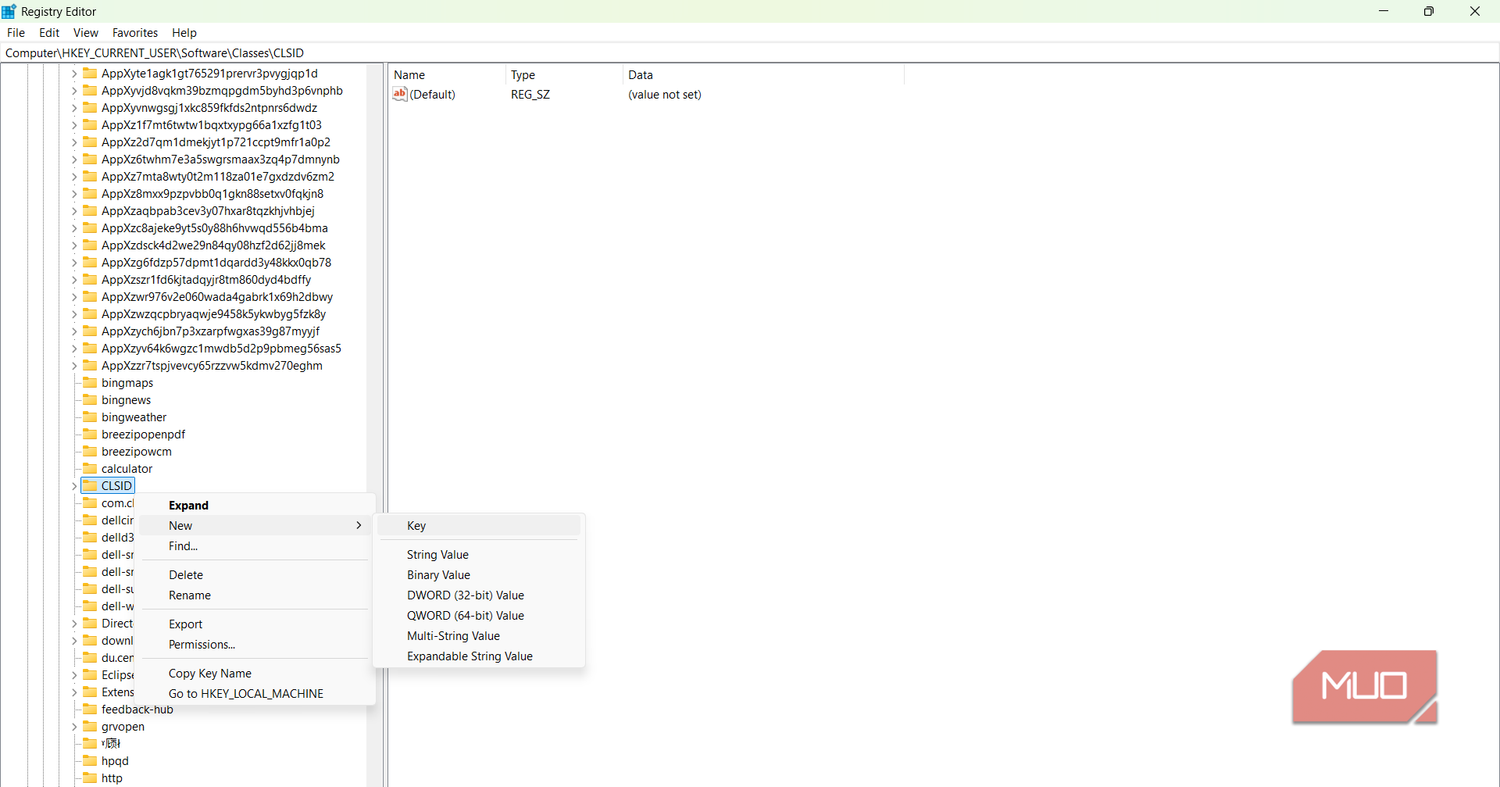Choose Multi-String Value
1500x787 pixels.
coord(479,636)
